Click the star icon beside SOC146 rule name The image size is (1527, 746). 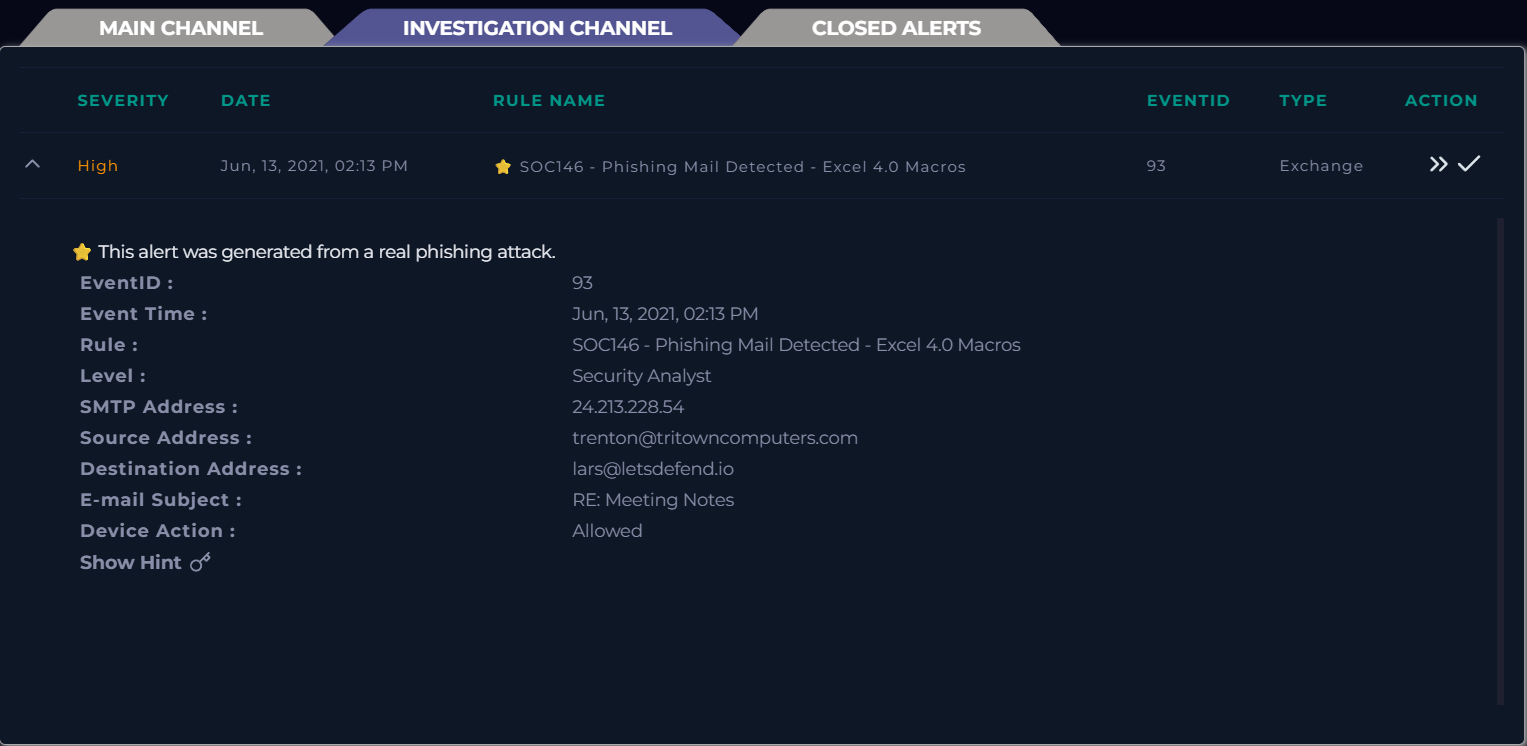(x=503, y=167)
